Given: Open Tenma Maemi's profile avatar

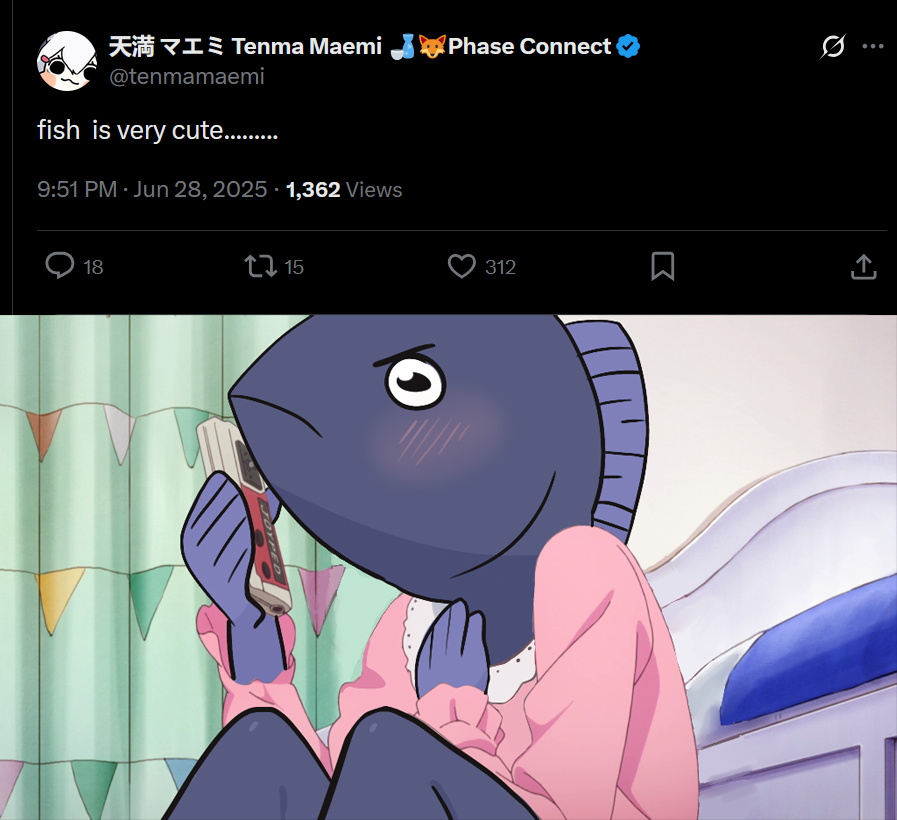Looking at the screenshot, I should coord(66,61).
